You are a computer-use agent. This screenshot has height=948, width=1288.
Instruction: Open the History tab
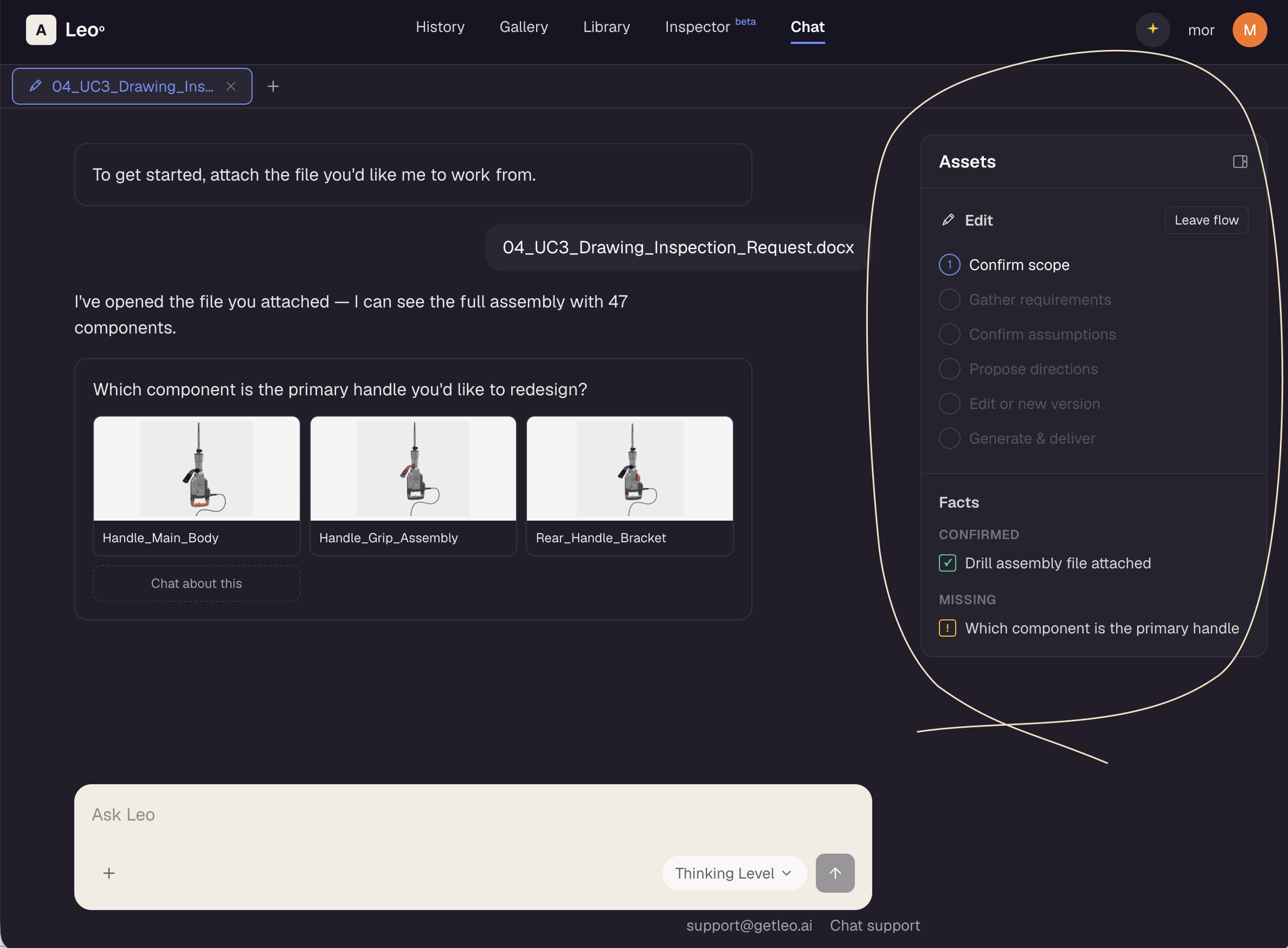[440, 27]
